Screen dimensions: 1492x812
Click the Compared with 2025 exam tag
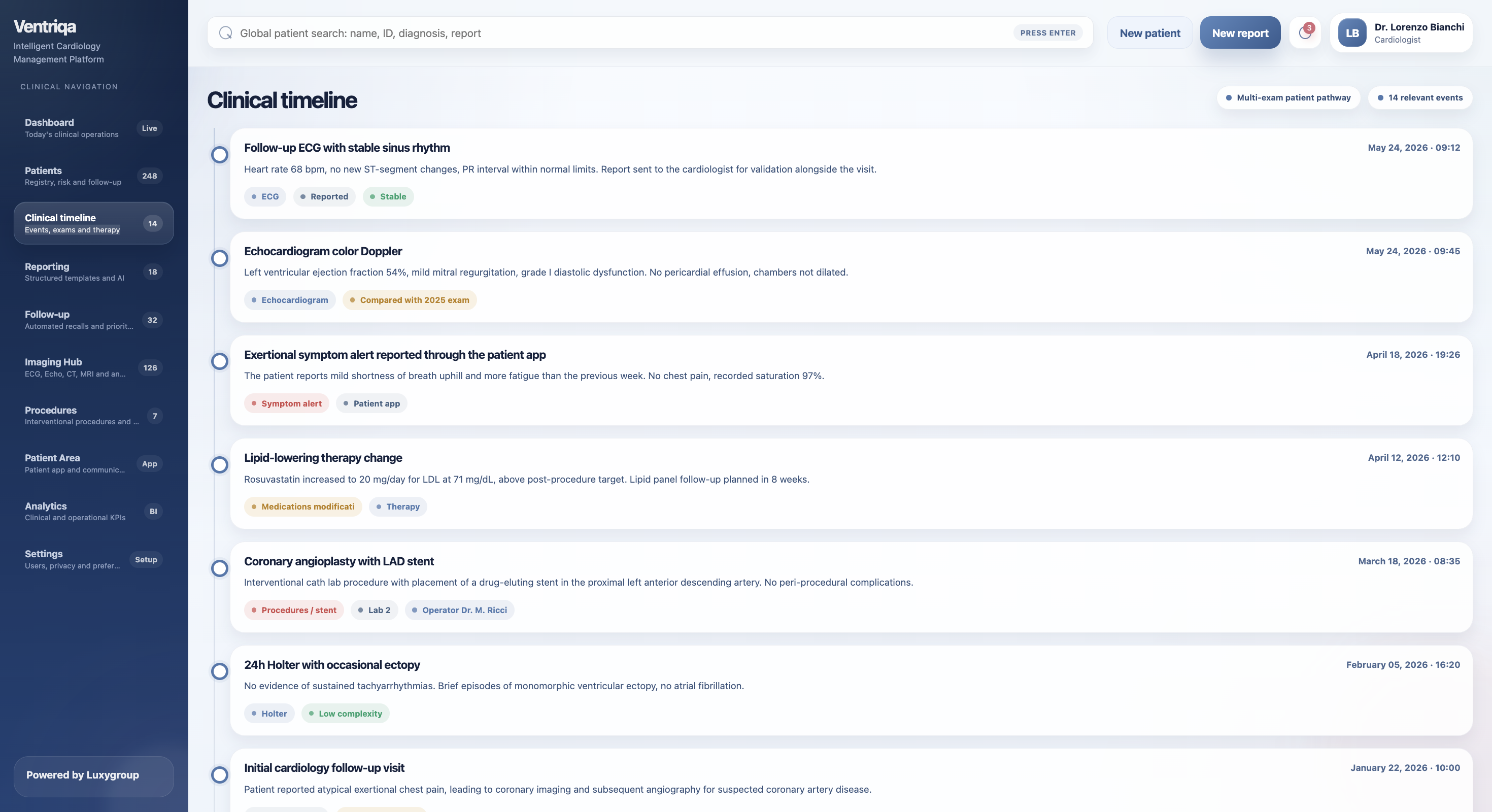point(410,300)
